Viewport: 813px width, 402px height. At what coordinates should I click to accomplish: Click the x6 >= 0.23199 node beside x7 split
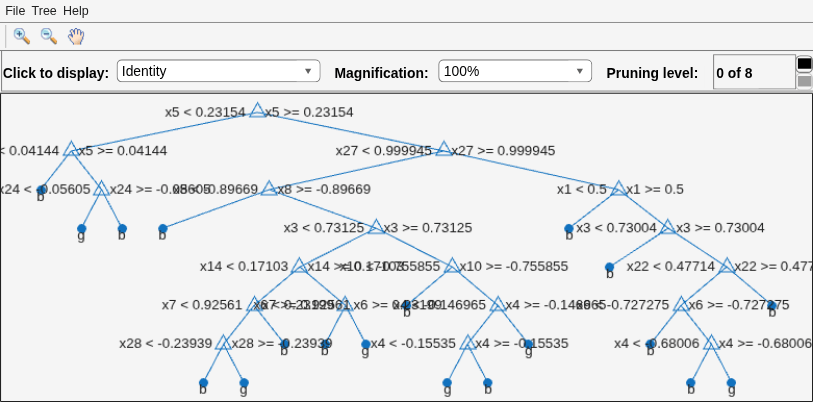[x=345, y=304]
